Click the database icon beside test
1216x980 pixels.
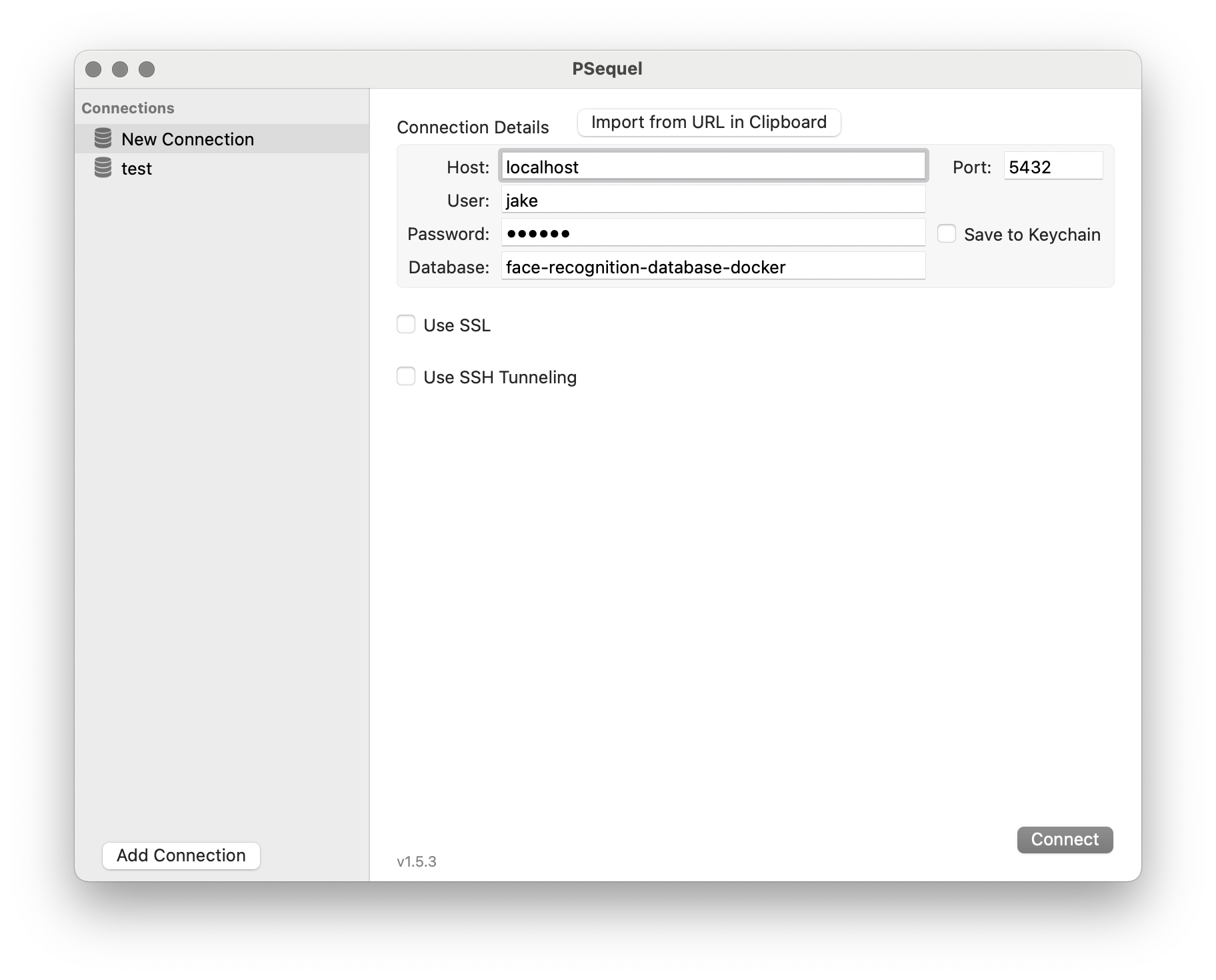tap(103, 168)
